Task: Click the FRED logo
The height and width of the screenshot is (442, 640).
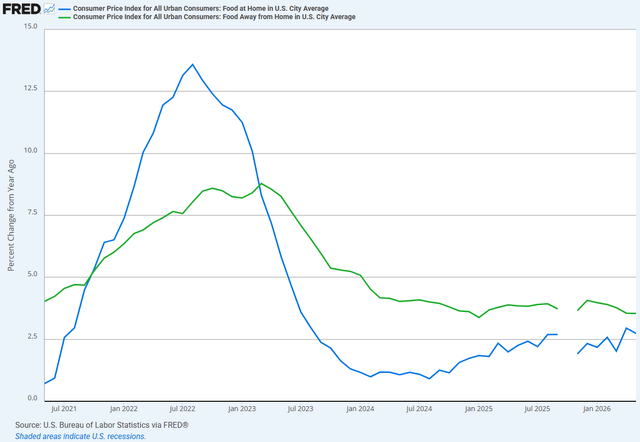Action: click(22, 9)
